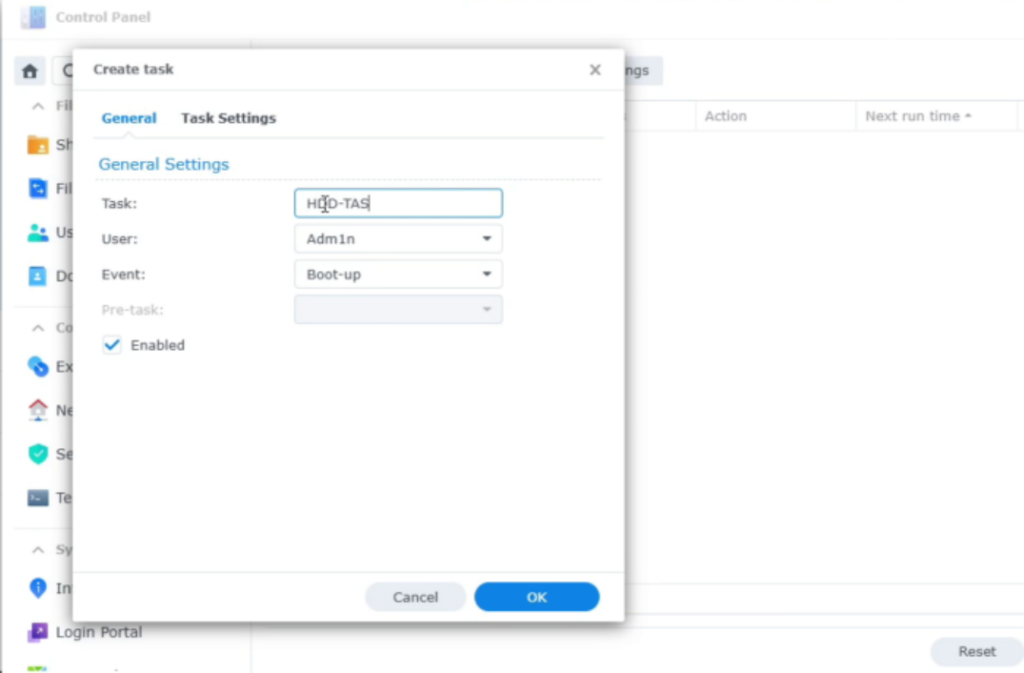The width and height of the screenshot is (1024, 673).
Task: Open Shared Folder icon in sidebar
Action: click(38, 145)
